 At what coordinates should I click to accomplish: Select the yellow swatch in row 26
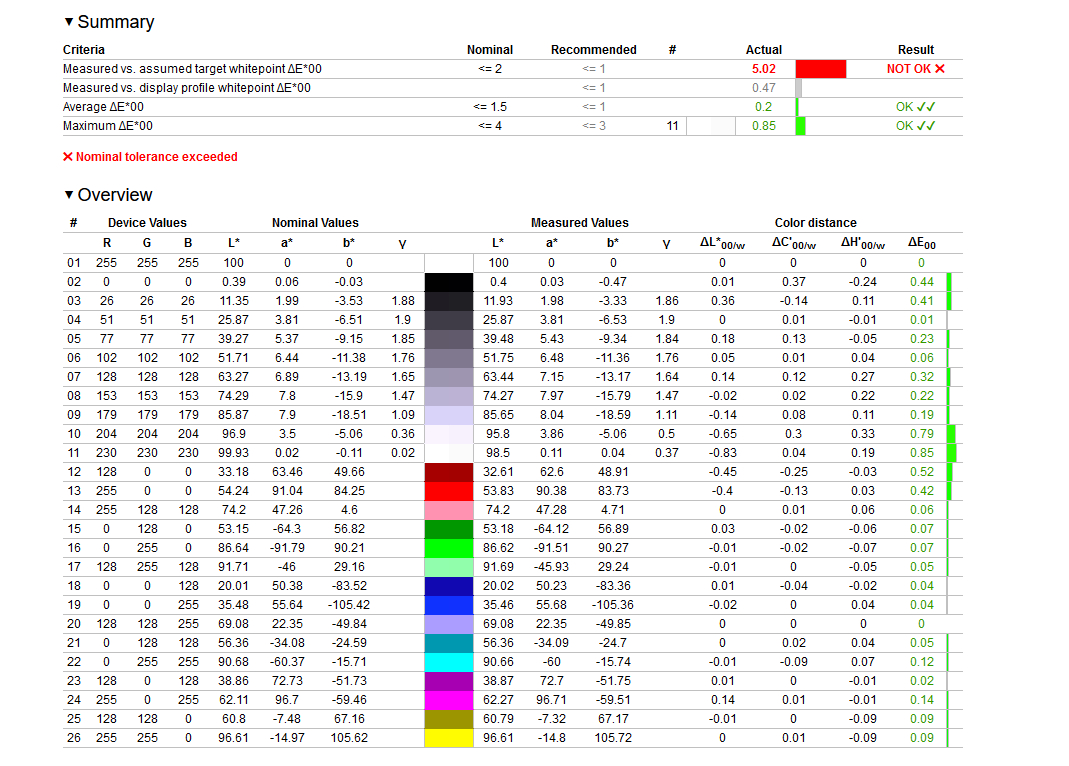(449, 737)
